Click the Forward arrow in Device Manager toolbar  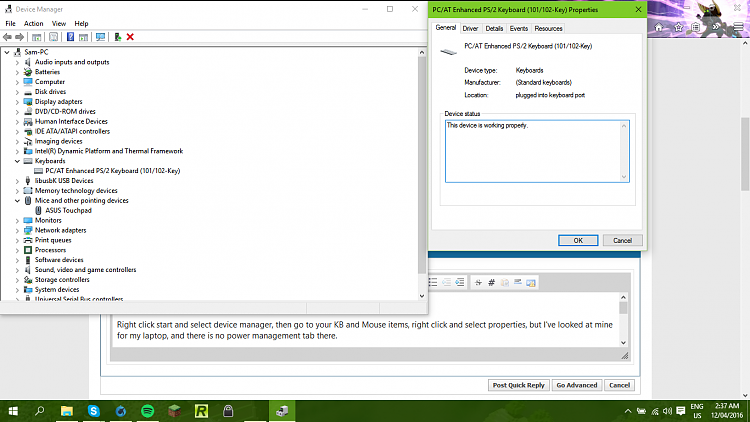(x=20, y=37)
